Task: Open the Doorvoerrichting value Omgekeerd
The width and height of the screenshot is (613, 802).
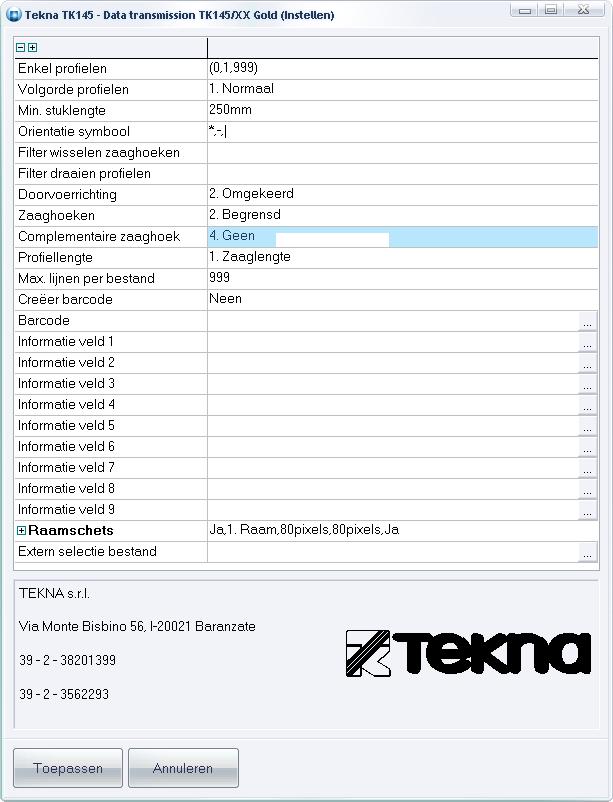Action: click(x=400, y=194)
